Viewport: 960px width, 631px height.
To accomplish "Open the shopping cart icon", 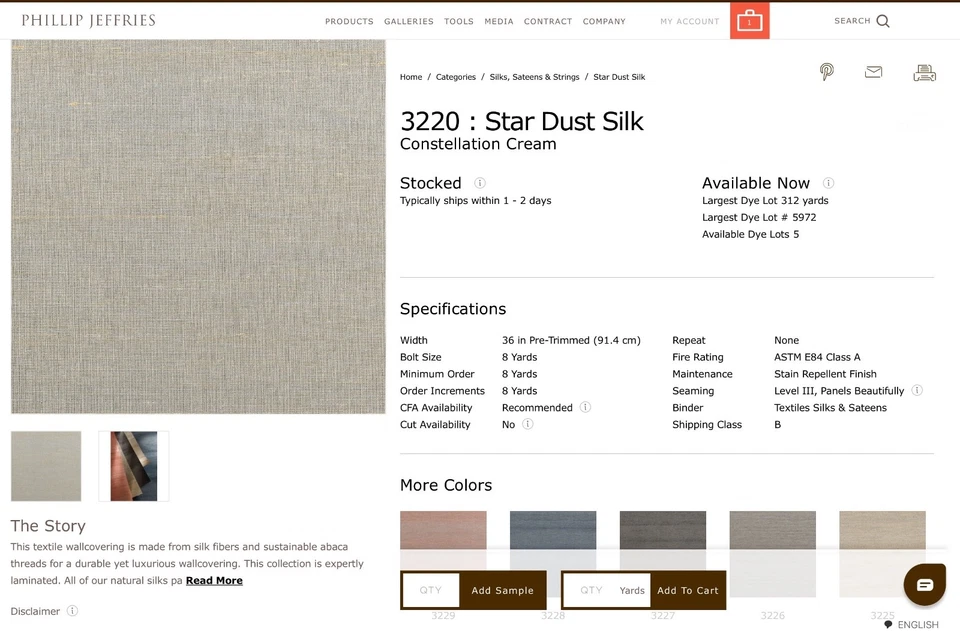I will 749,20.
